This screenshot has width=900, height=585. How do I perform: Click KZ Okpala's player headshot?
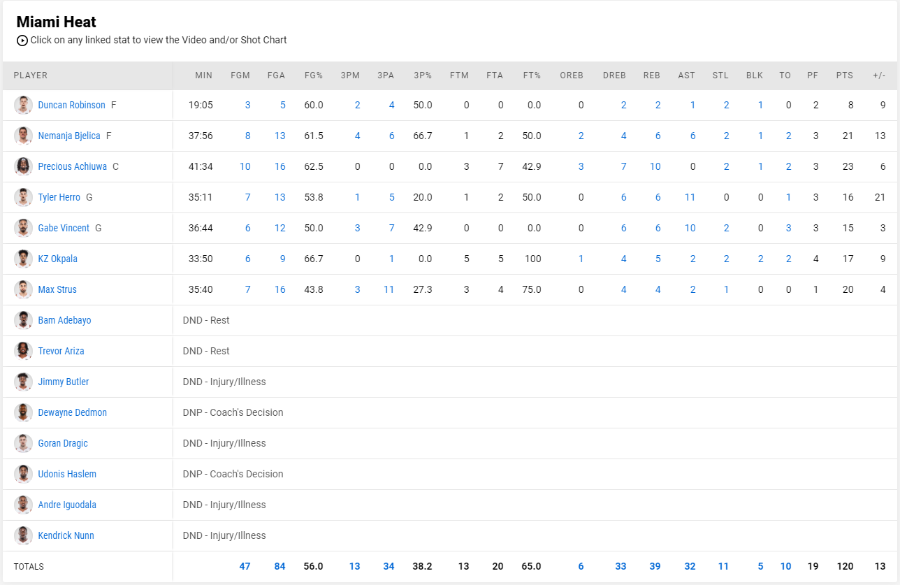pyautogui.click(x=23, y=259)
